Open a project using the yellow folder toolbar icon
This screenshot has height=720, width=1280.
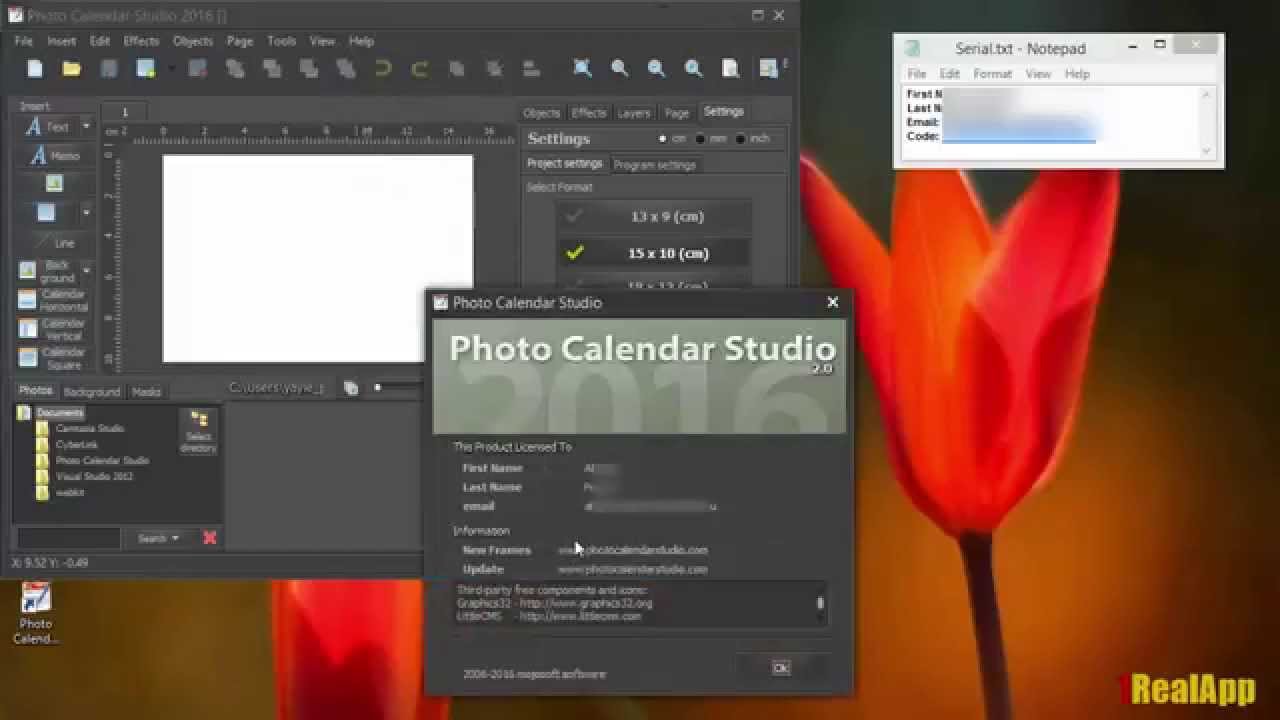coord(71,69)
